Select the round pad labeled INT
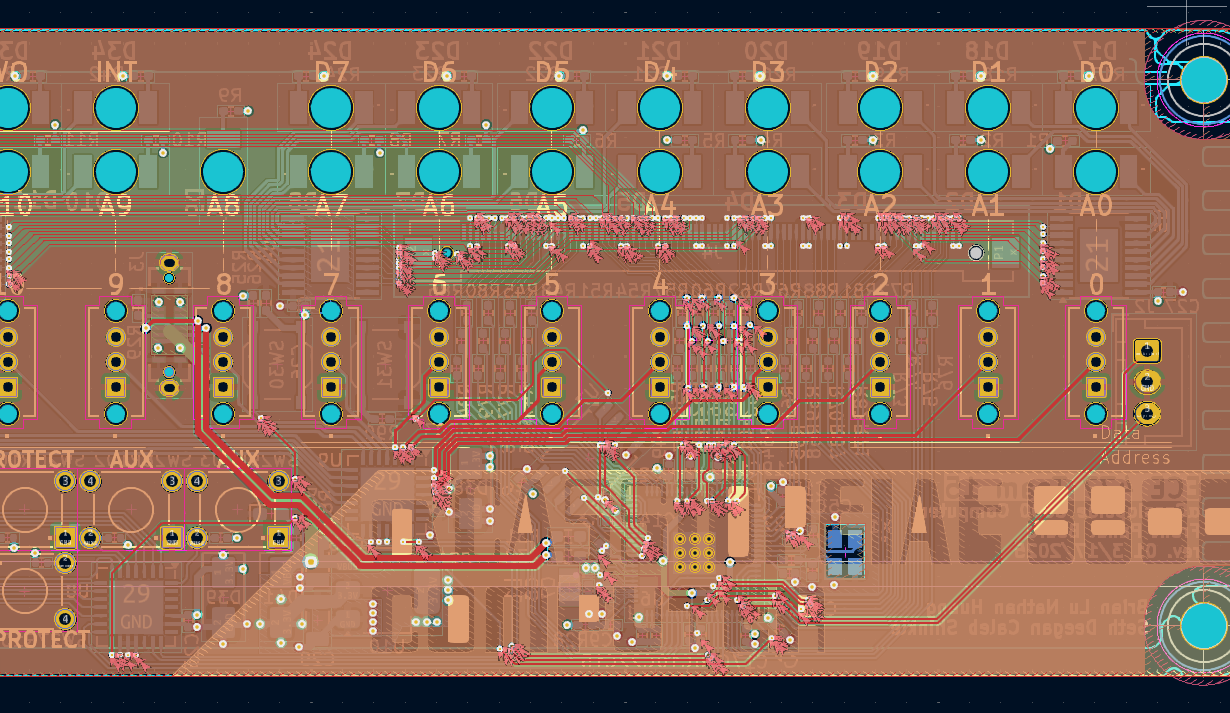 [116, 108]
